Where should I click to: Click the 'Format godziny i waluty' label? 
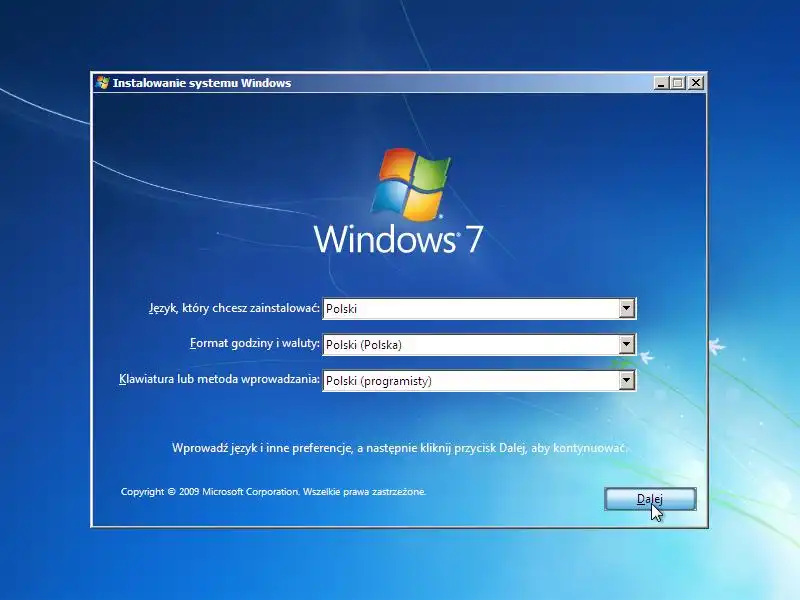[255, 343]
